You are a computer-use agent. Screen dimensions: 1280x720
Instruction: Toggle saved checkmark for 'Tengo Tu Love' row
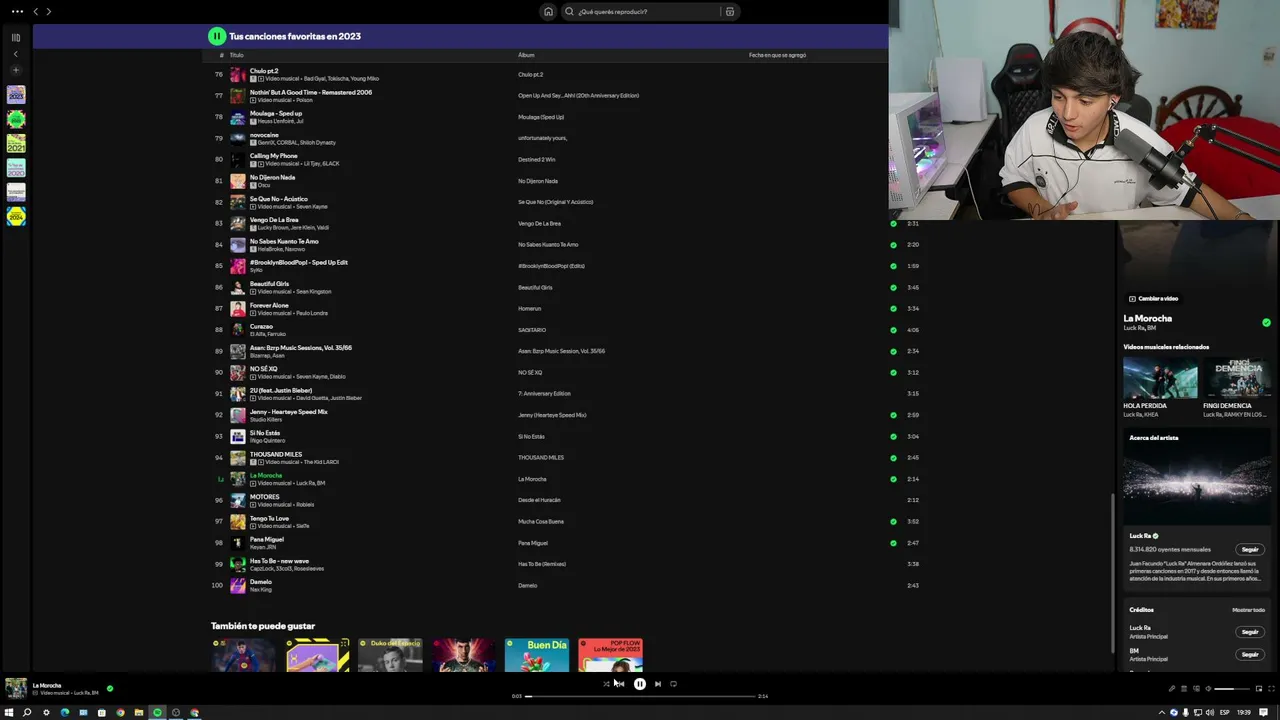tap(893, 522)
